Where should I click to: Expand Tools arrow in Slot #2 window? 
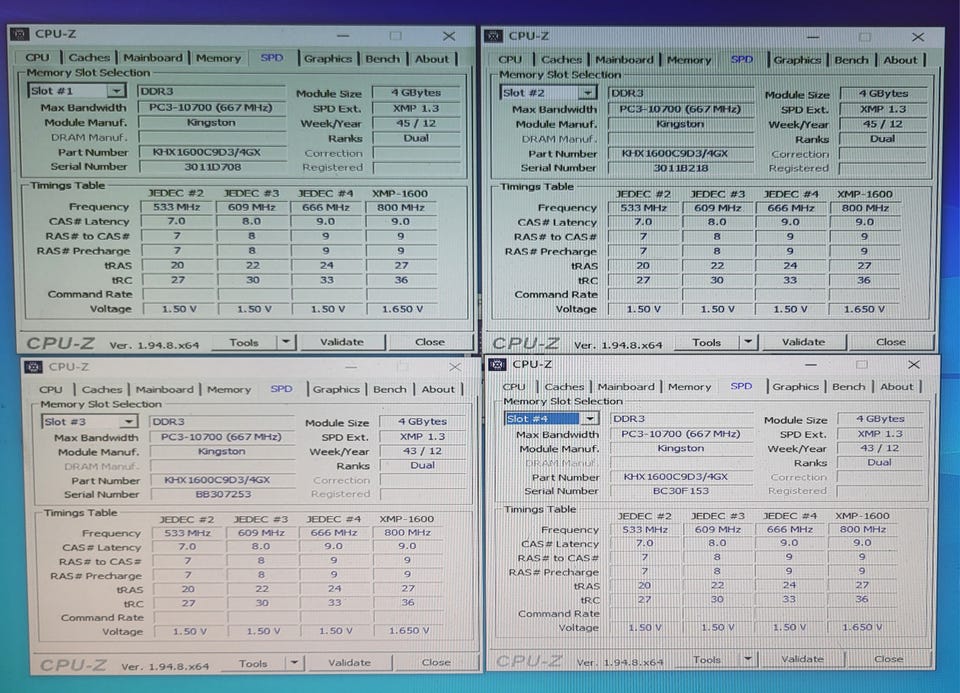click(748, 342)
